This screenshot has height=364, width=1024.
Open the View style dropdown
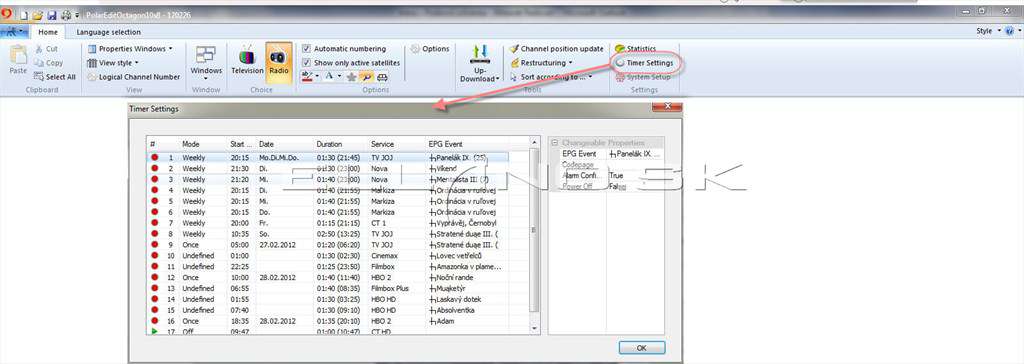(114, 63)
